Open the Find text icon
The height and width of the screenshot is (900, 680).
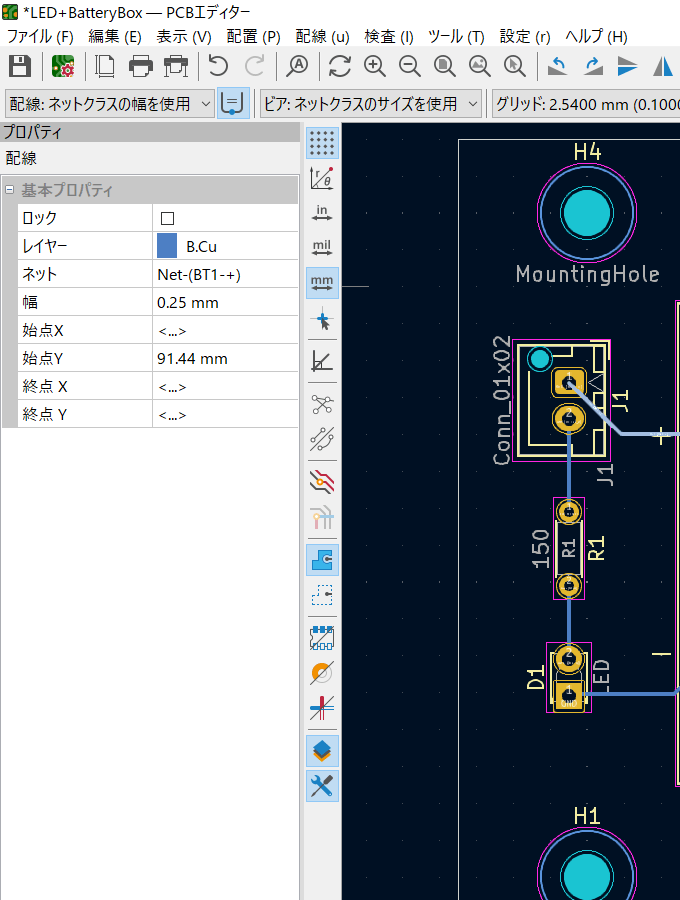[297, 67]
